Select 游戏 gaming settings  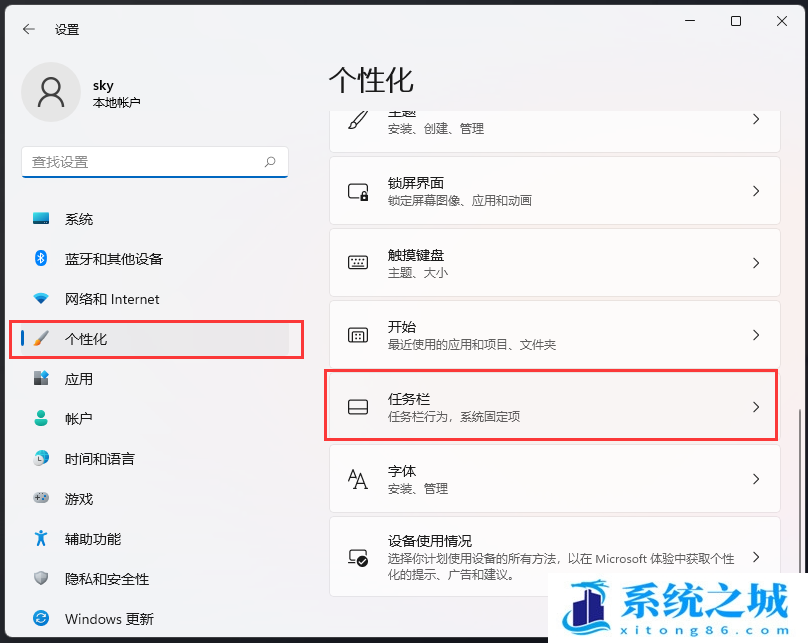point(79,499)
